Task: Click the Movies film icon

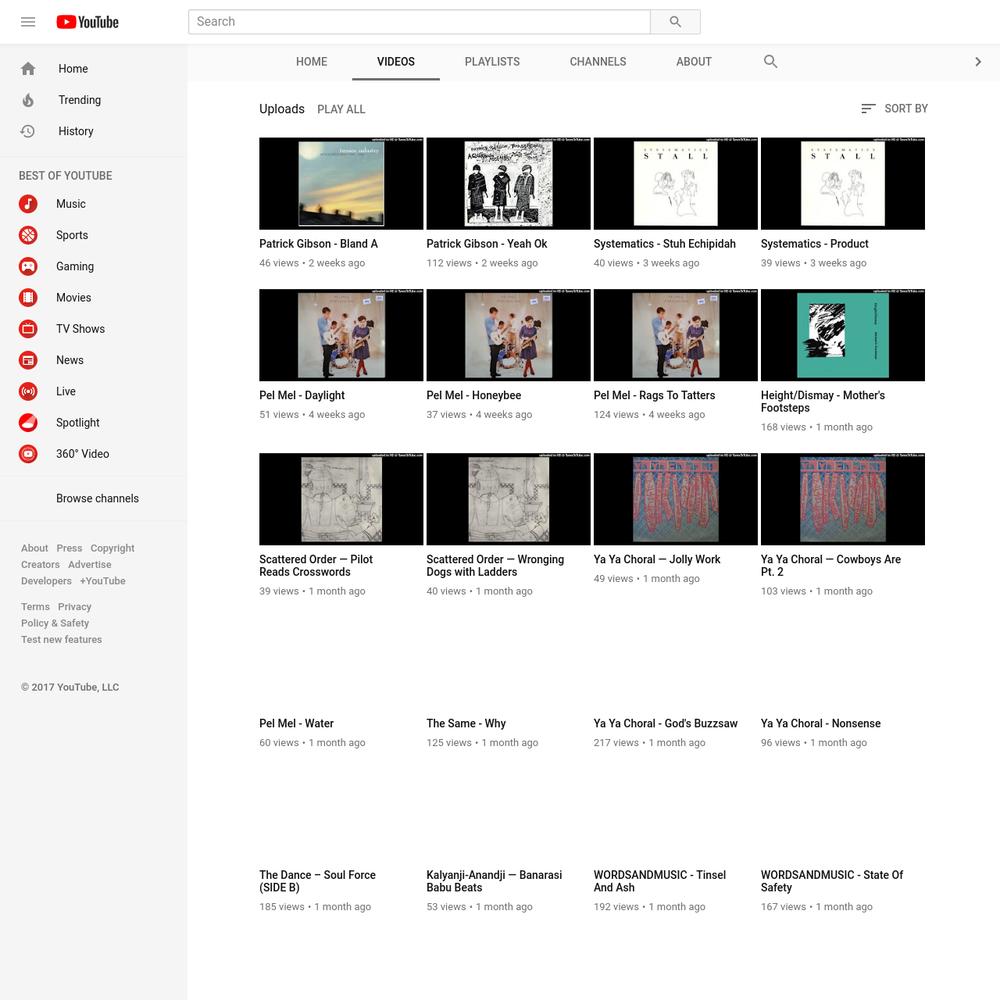Action: click(28, 297)
